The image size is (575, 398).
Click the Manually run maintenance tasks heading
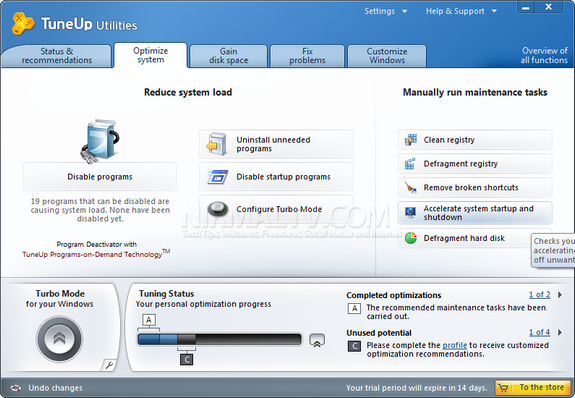pyautogui.click(x=475, y=92)
